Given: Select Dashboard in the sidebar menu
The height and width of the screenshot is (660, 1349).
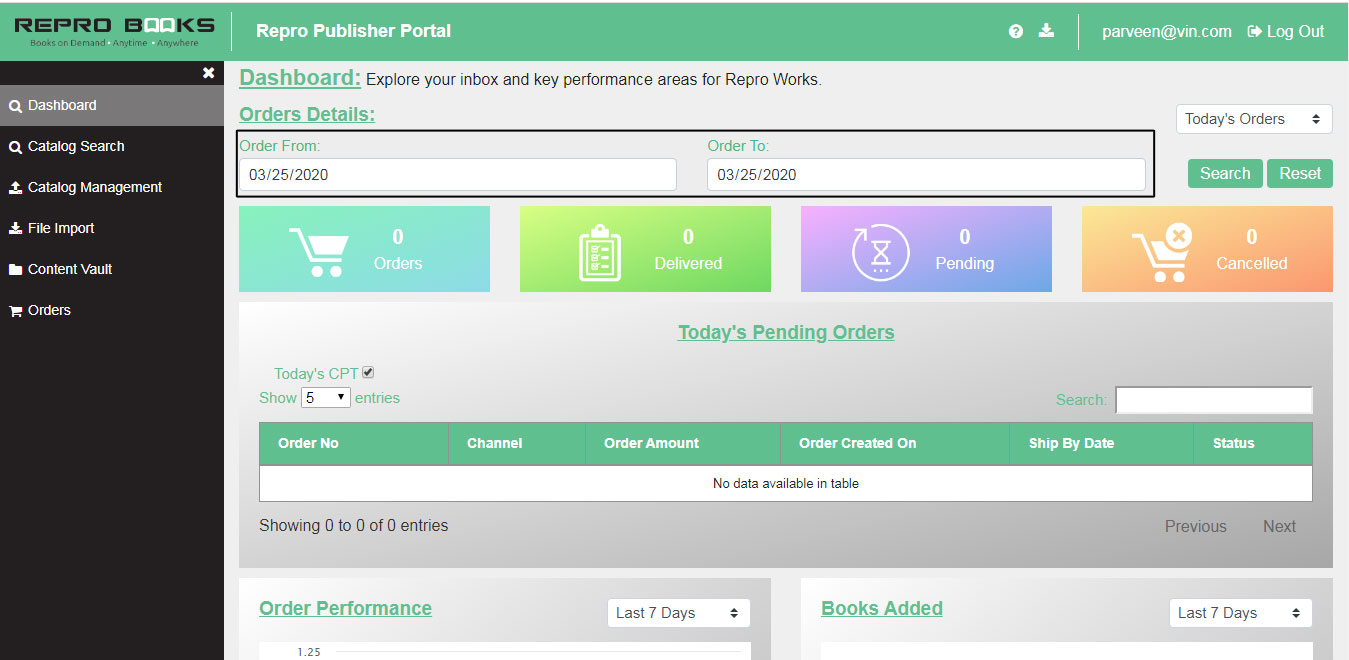Looking at the screenshot, I should [x=60, y=104].
